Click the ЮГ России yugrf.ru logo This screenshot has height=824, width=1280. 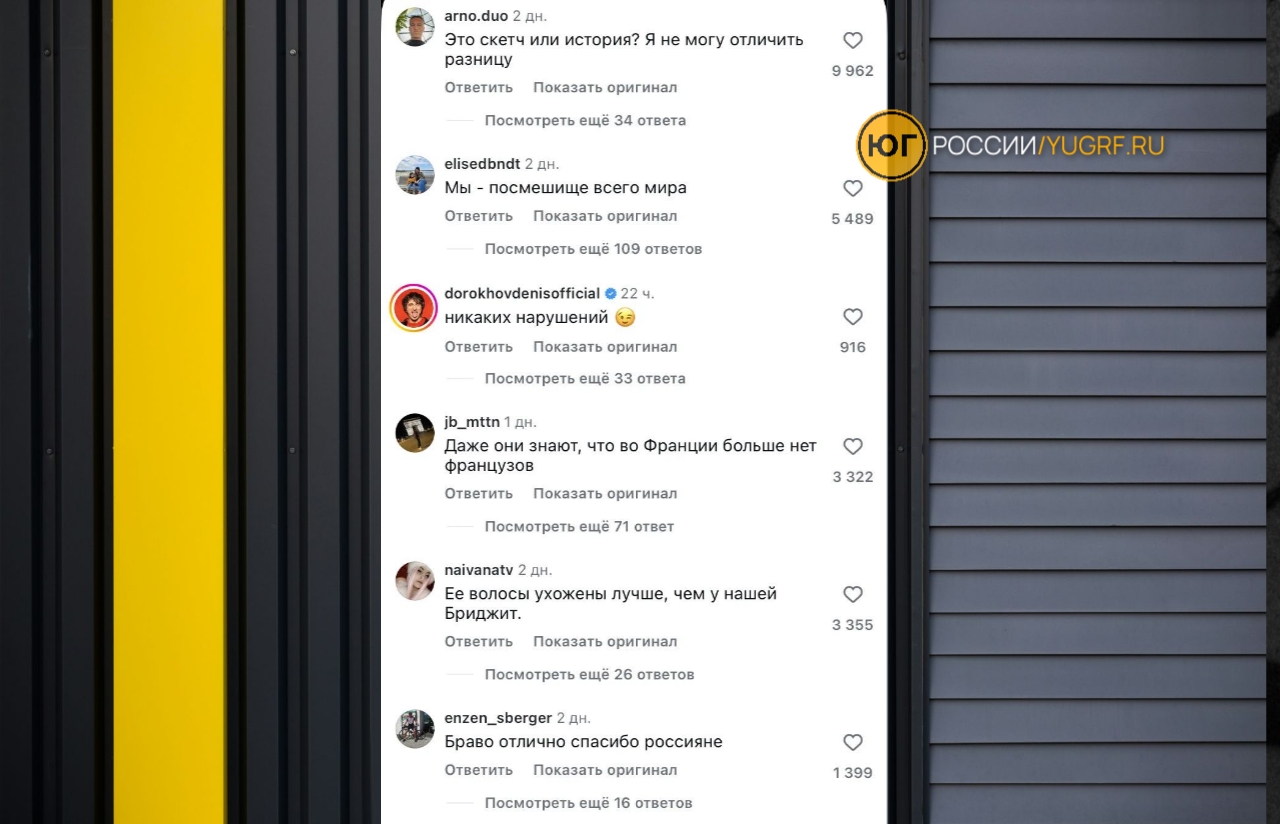pyautogui.click(x=1011, y=146)
